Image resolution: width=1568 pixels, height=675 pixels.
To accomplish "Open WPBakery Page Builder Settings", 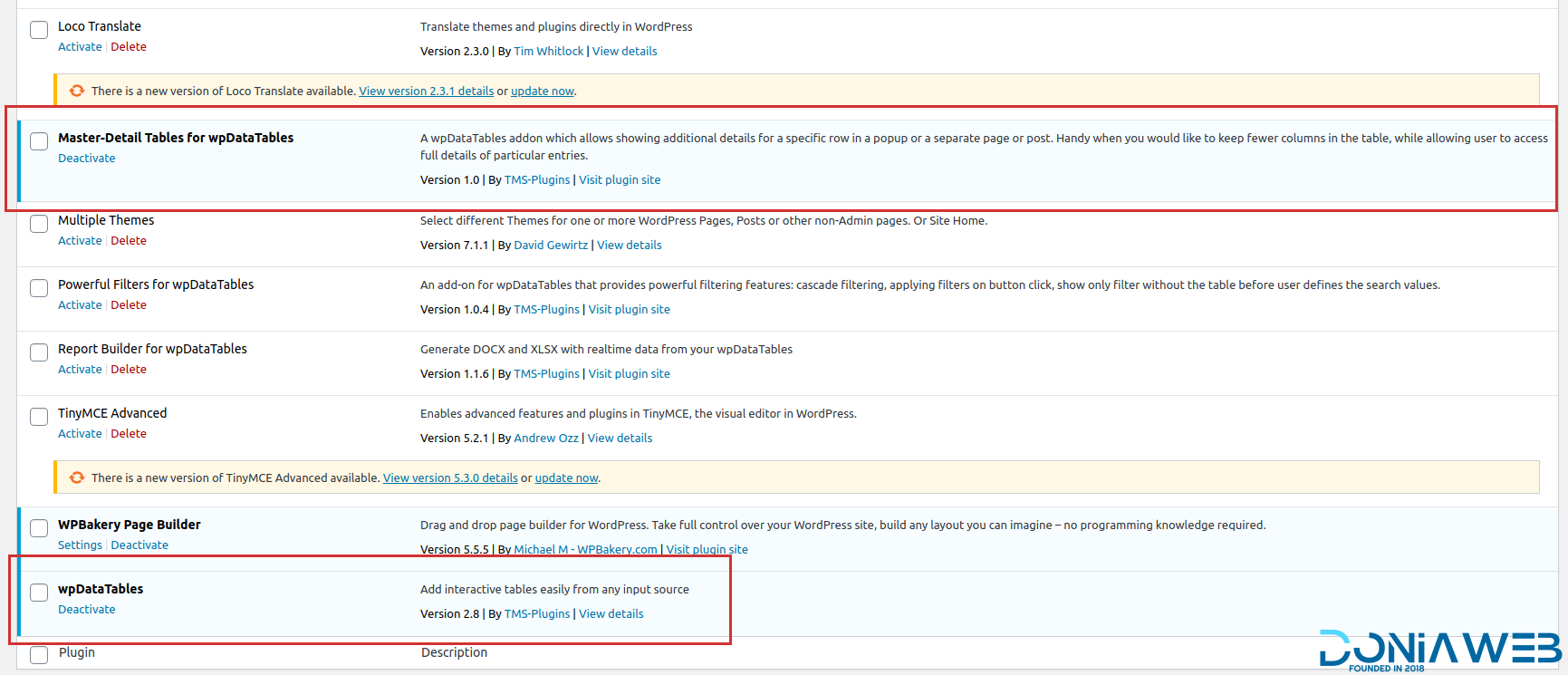I will [80, 545].
